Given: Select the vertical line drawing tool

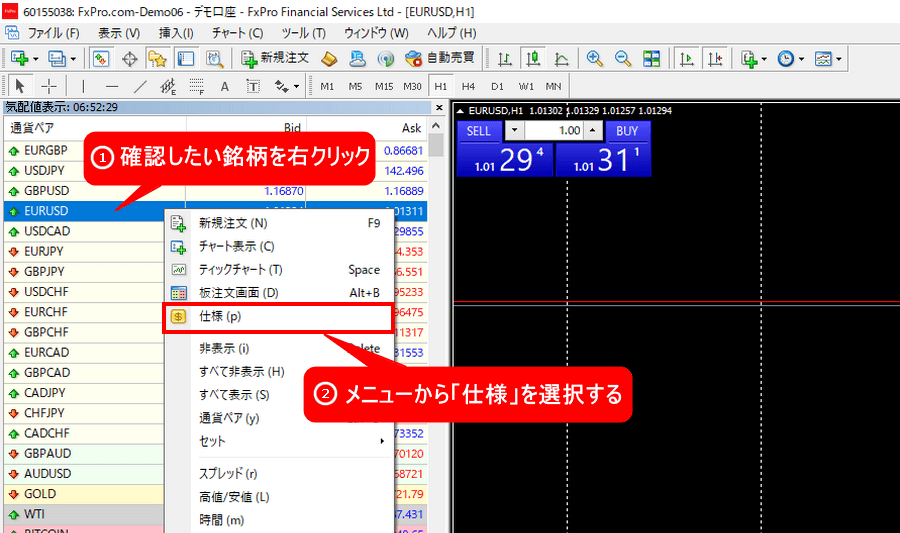Looking at the screenshot, I should (83, 87).
